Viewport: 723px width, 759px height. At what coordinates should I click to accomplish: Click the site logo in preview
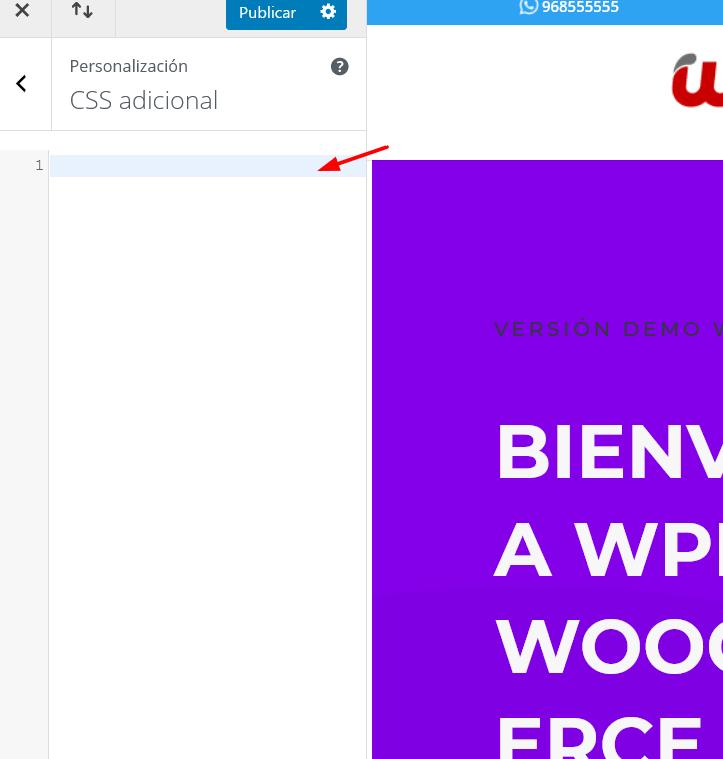click(697, 80)
